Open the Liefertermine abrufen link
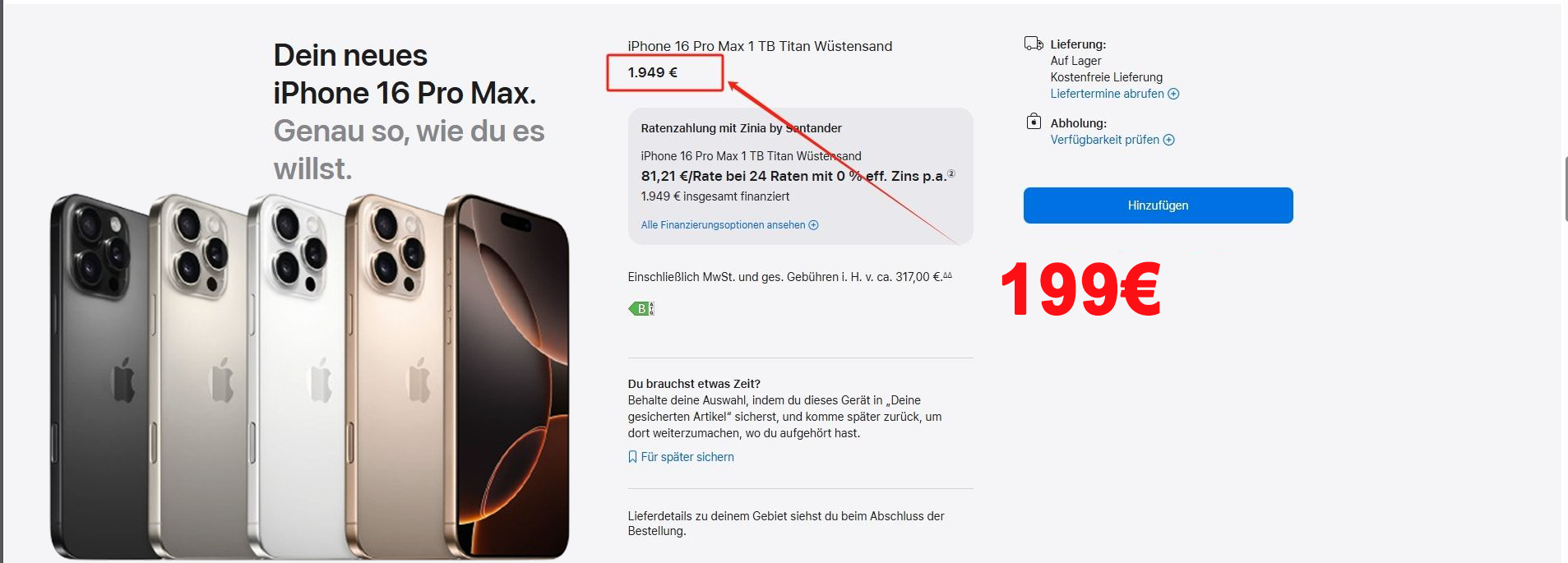The width and height of the screenshot is (1568, 563). pyautogui.click(x=1107, y=94)
